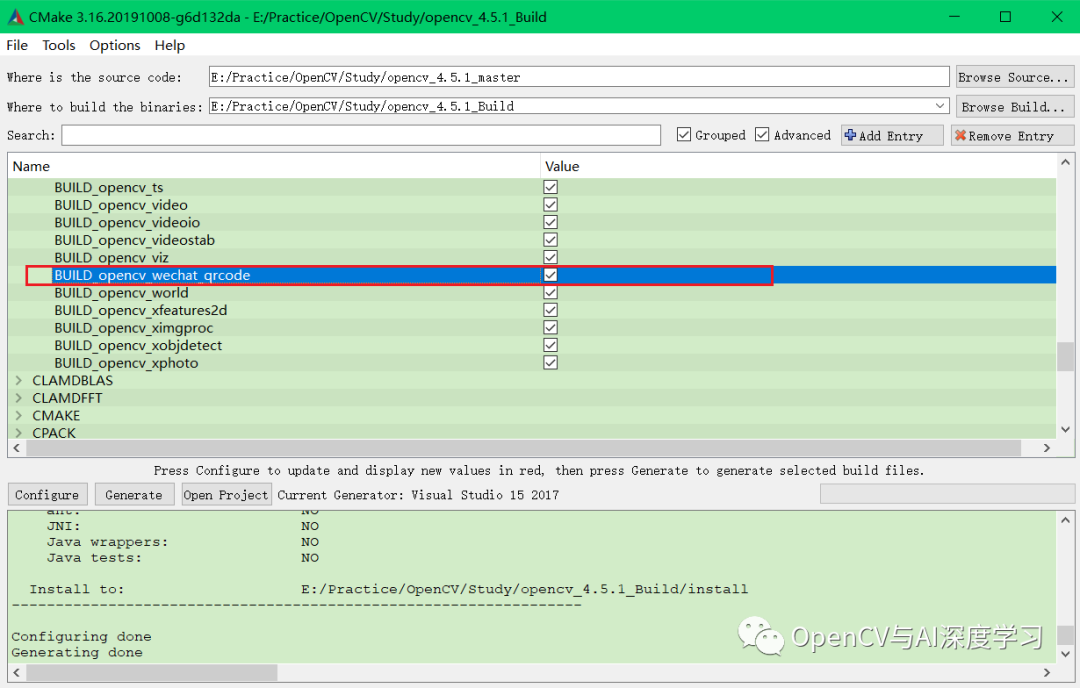Click the Configure button
The width and height of the screenshot is (1080, 688).
coord(47,494)
